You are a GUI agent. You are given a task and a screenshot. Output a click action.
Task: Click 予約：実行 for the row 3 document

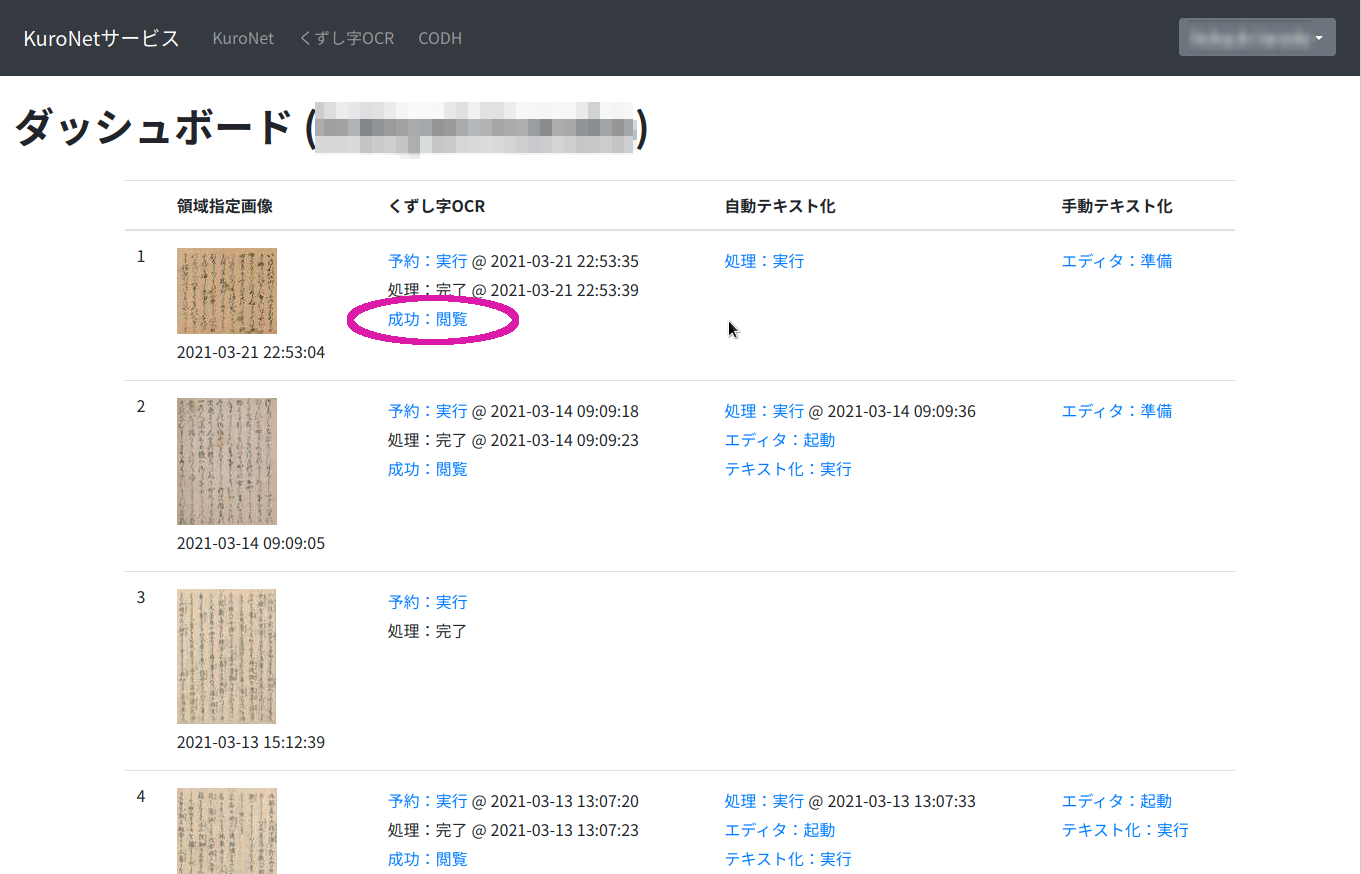click(427, 601)
